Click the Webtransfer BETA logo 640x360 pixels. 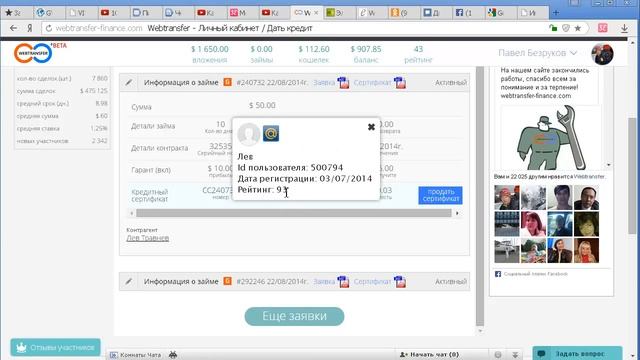point(39,53)
